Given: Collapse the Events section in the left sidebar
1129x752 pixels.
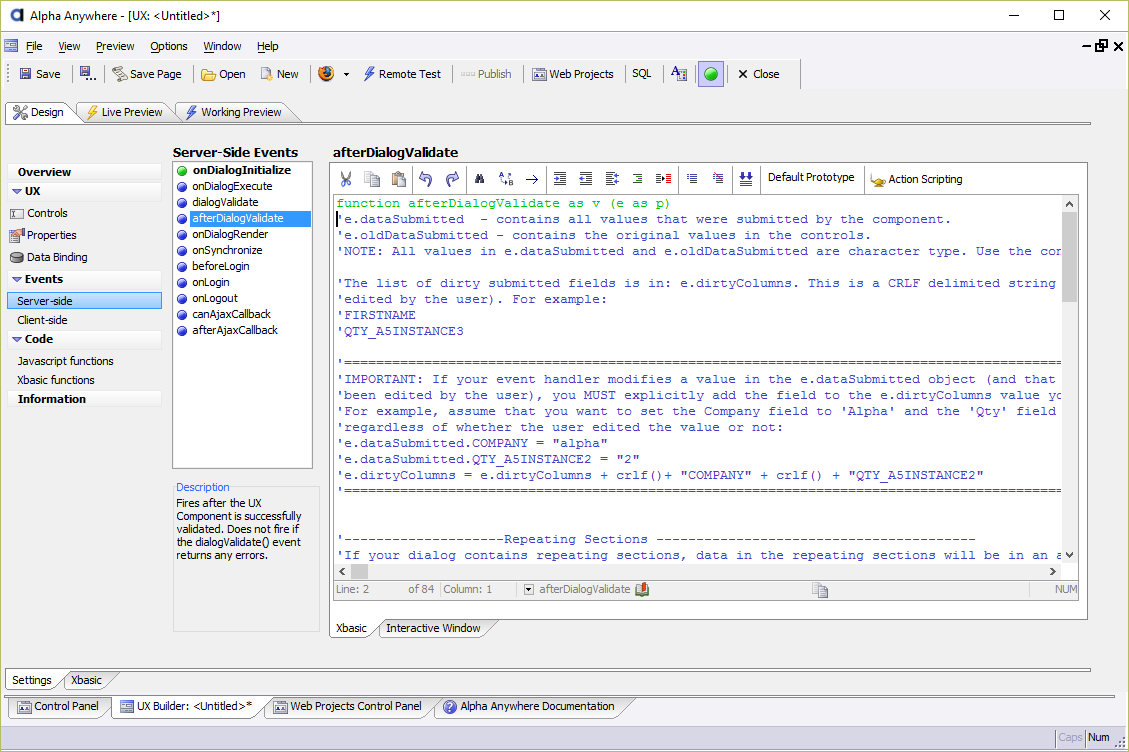Looking at the screenshot, I should 17,279.
